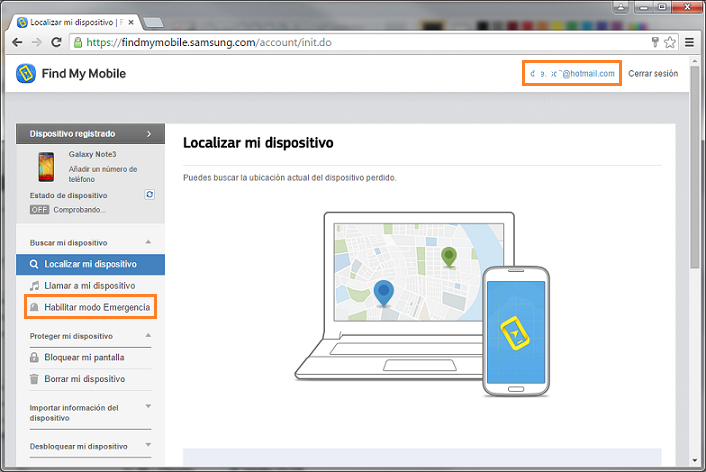Click music note icon of Llamar a mi dispositivo
This screenshot has width=706, height=472.
click(34, 286)
